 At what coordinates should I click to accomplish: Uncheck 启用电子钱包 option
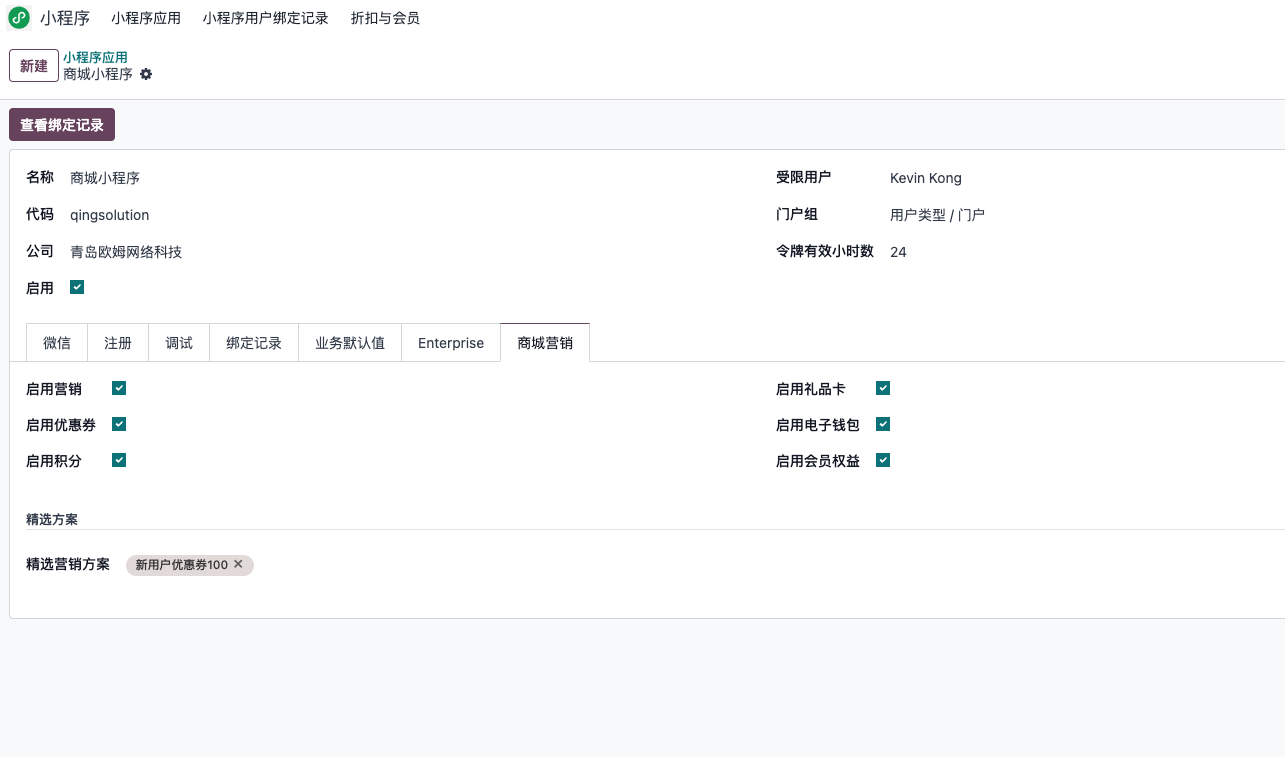[x=883, y=424]
